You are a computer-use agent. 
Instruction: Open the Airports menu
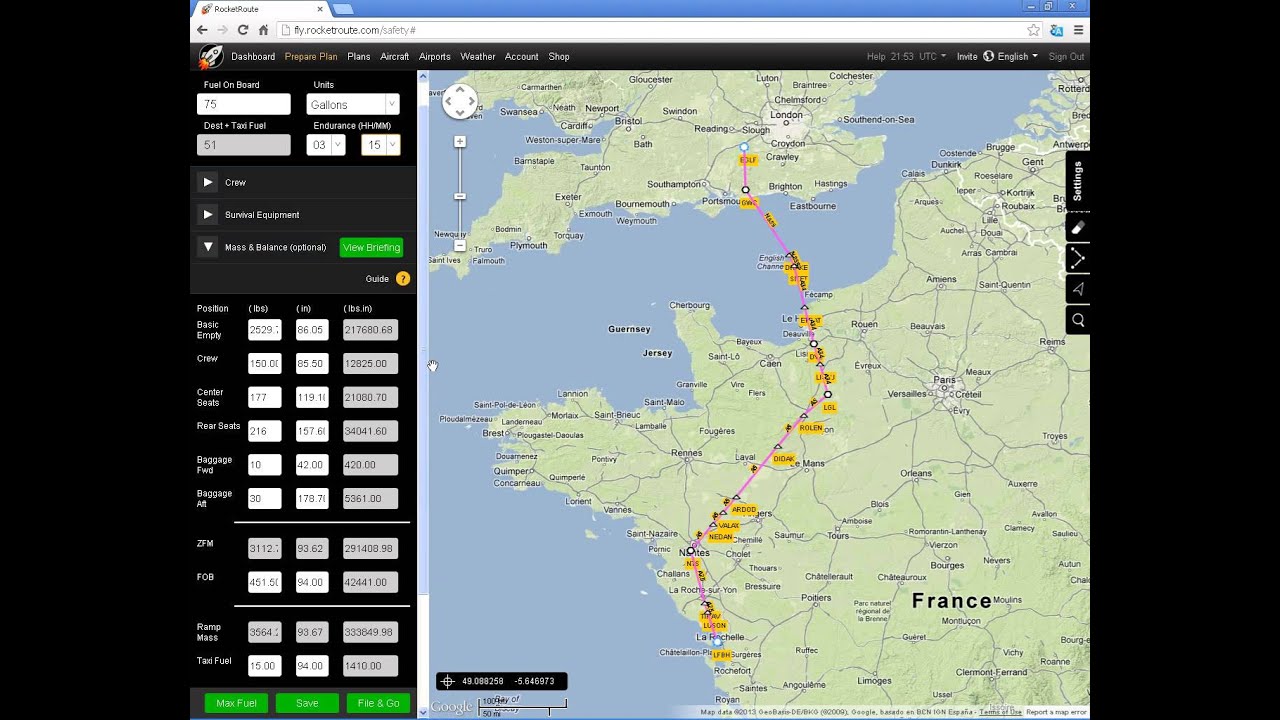tap(435, 56)
